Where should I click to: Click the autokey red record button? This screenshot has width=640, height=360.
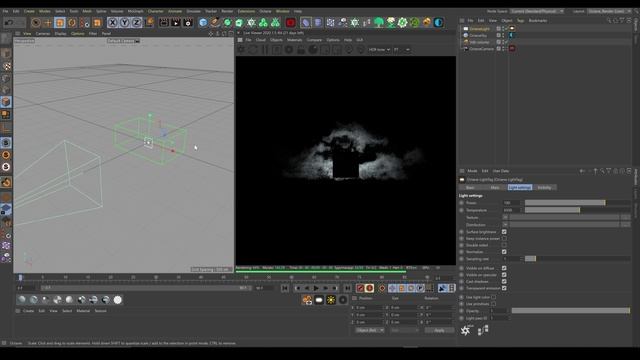tap(369, 288)
